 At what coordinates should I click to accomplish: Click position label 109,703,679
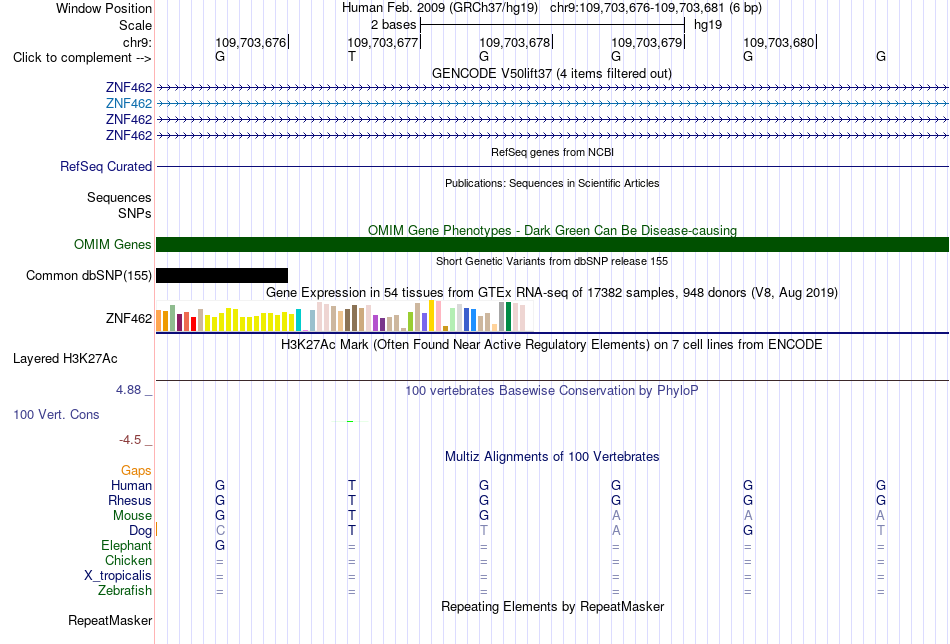647,42
